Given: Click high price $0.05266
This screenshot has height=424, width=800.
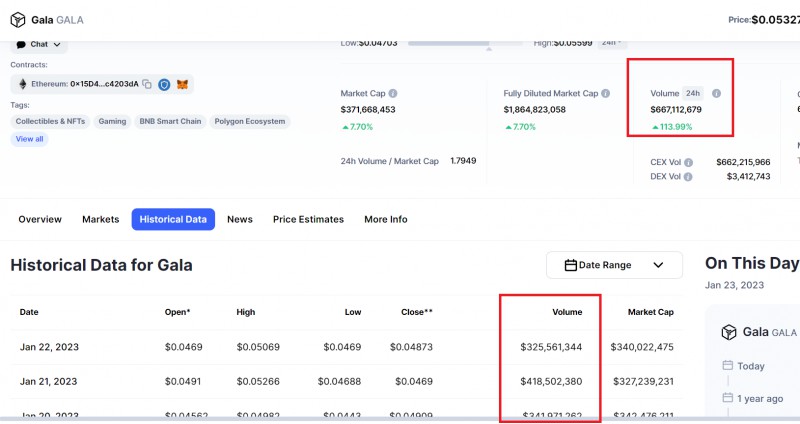Looking at the screenshot, I should (258, 382).
